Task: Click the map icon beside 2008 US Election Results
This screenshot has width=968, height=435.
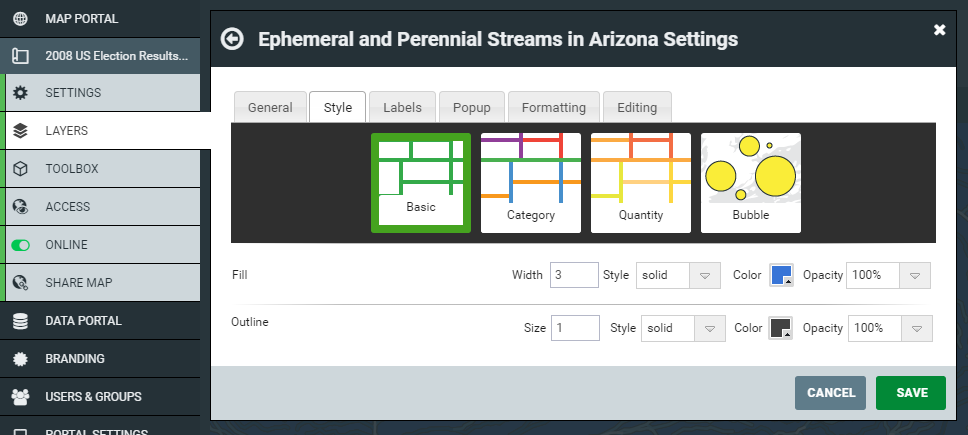Action: [x=20, y=56]
